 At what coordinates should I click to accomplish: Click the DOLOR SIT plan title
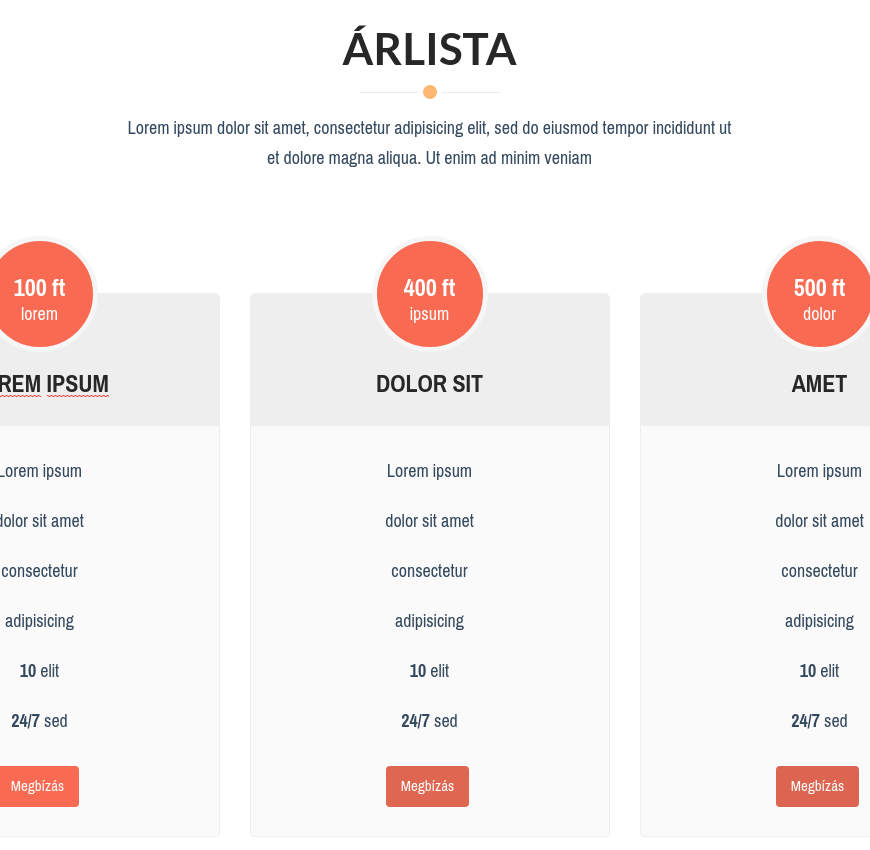point(430,384)
